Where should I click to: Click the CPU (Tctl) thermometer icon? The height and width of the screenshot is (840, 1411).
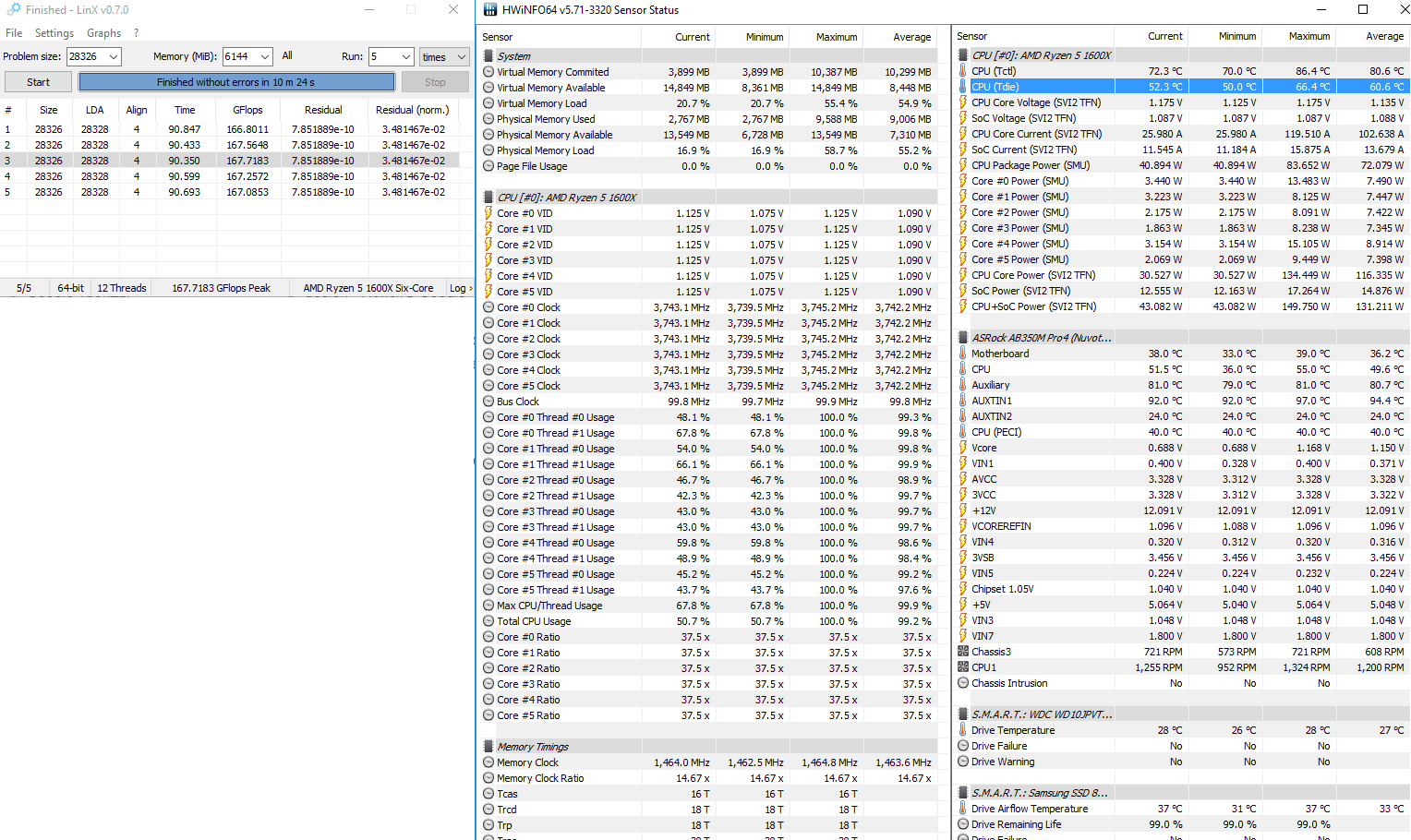(963, 71)
